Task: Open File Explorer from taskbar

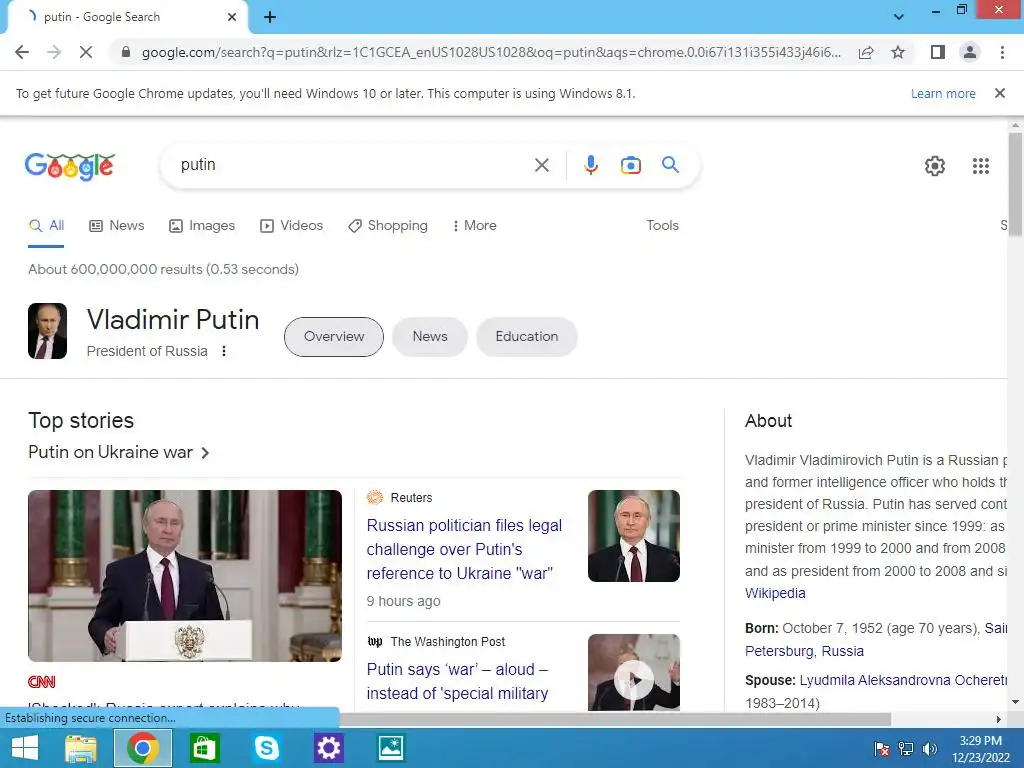Action: (82, 748)
